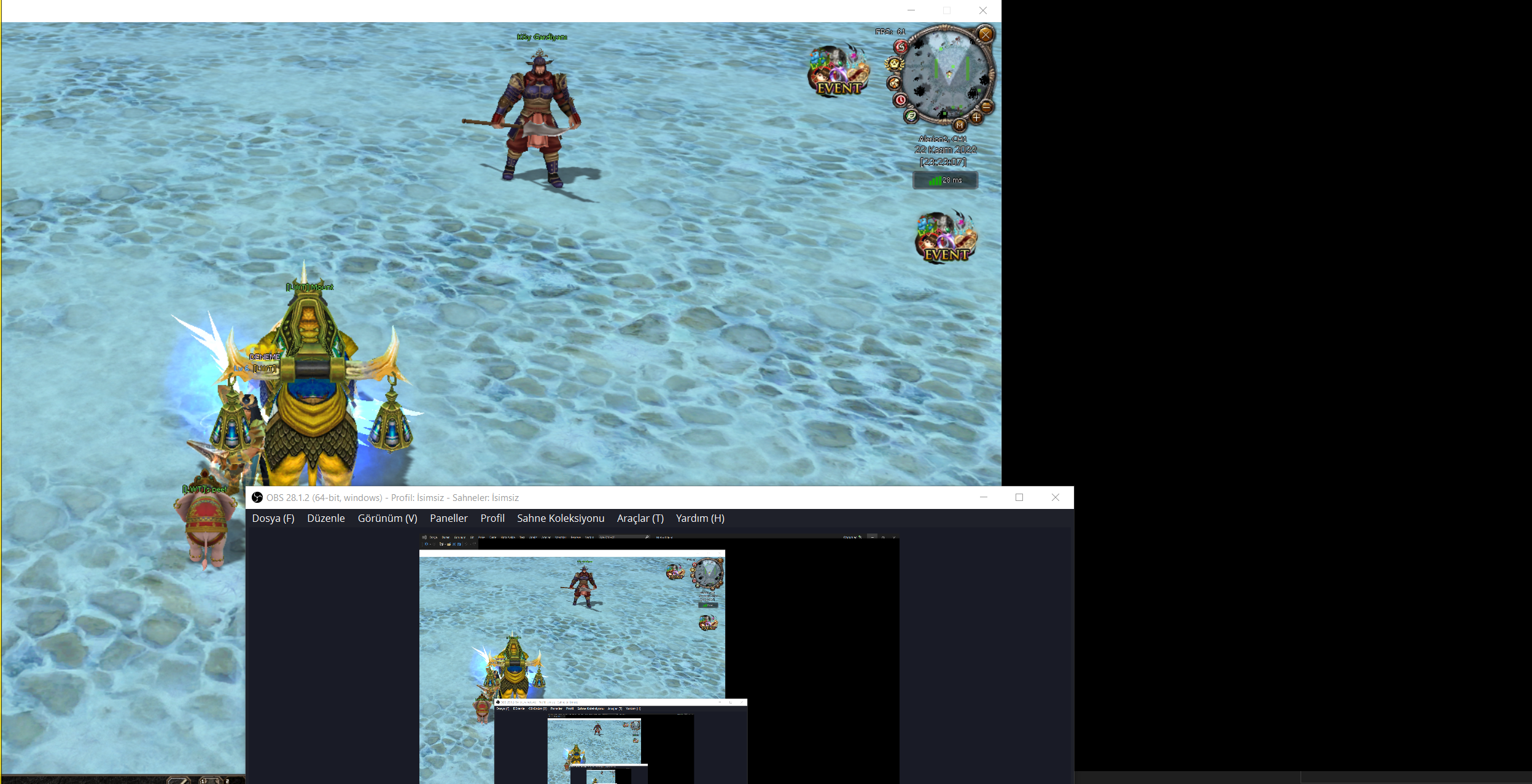Select the golden armored mount character
This screenshot has height=784, width=1532.
[311, 381]
